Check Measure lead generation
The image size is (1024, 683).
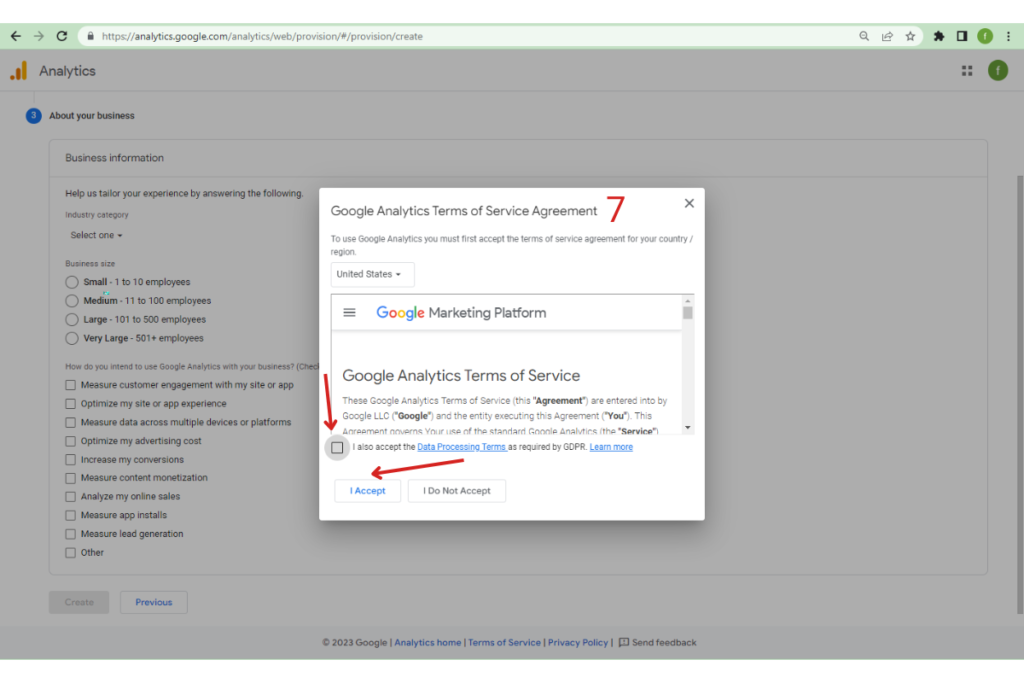71,534
